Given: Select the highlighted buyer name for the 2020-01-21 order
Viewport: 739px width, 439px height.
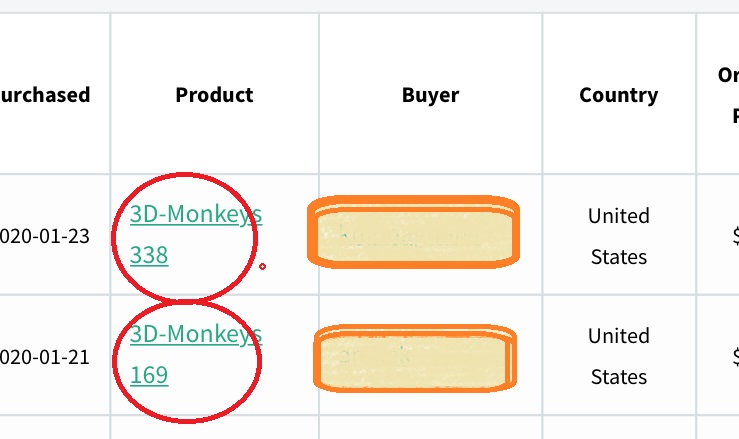Looking at the screenshot, I should point(416,357).
